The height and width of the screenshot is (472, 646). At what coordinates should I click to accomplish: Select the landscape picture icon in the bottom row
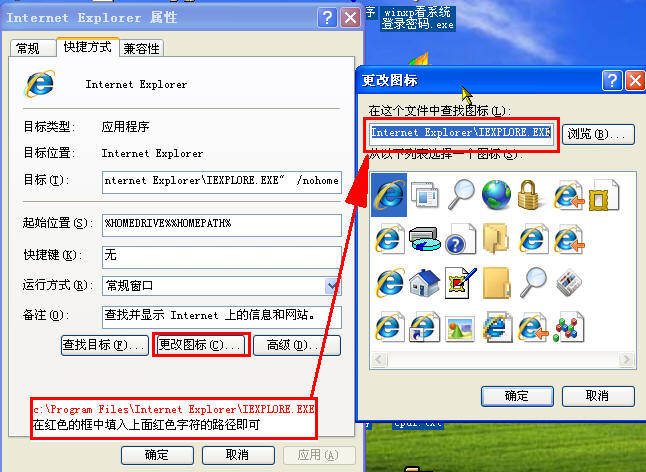tap(460, 329)
